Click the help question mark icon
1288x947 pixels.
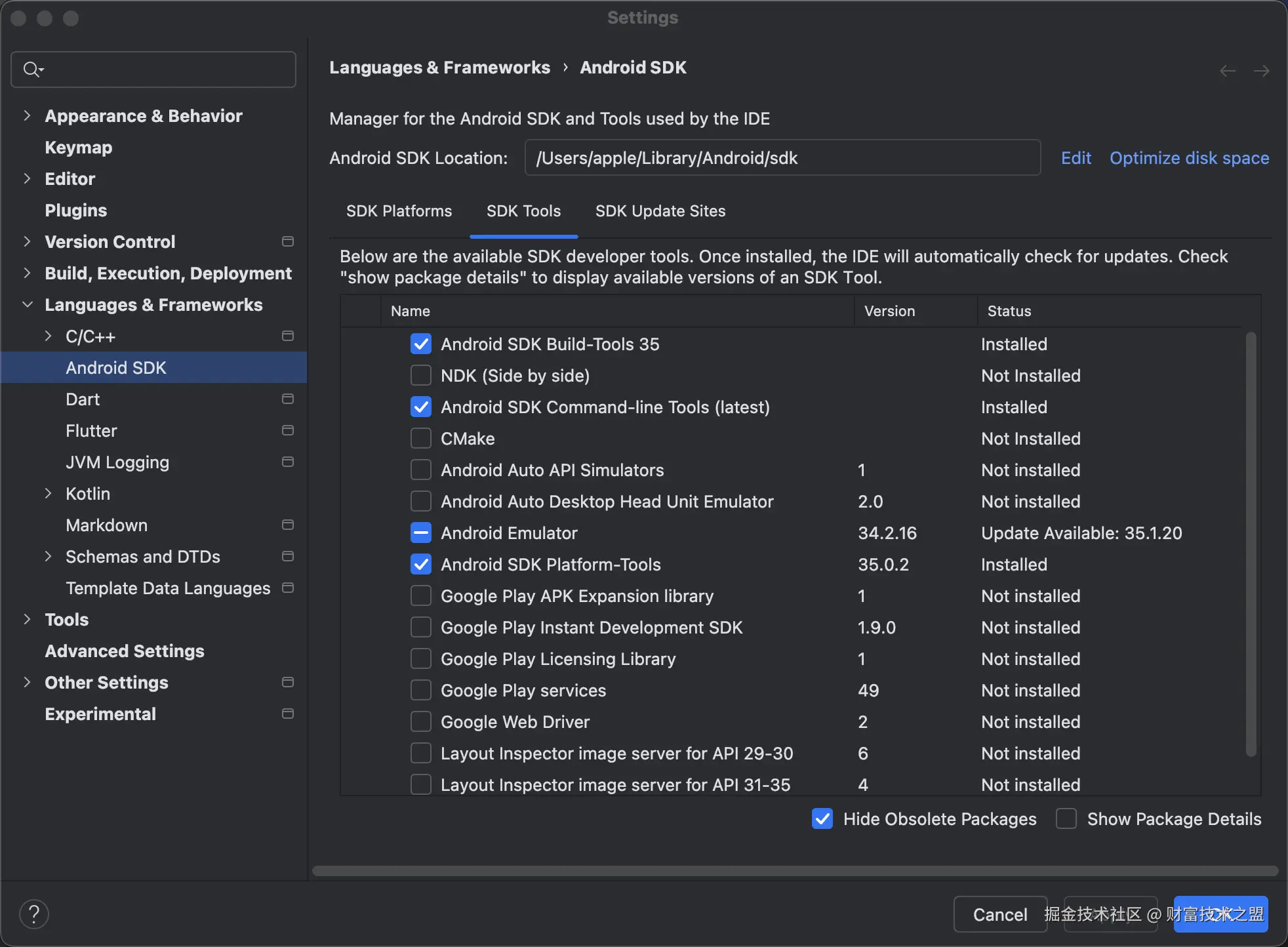34,914
